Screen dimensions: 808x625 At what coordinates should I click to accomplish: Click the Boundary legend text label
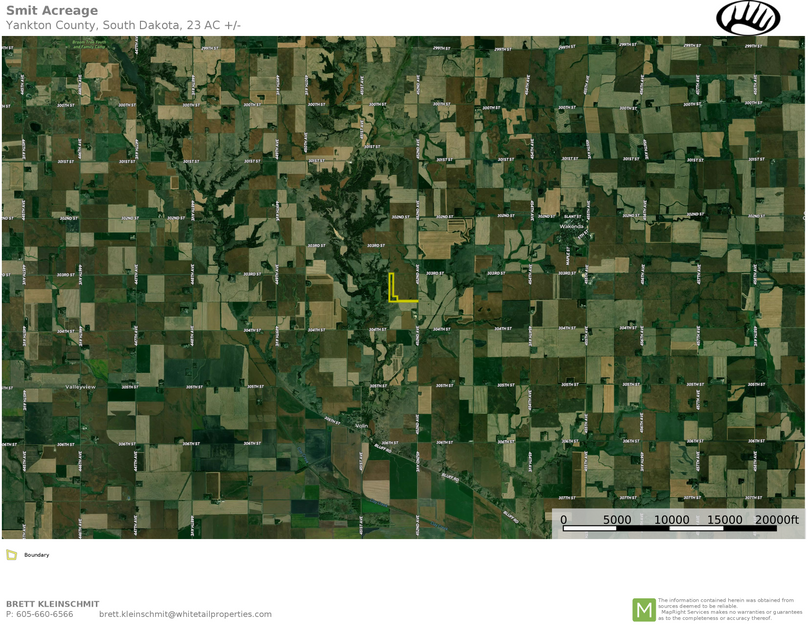click(x=37, y=555)
